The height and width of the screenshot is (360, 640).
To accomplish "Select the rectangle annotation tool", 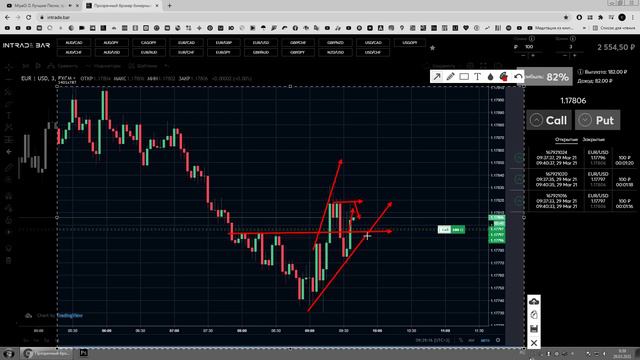I will click(x=464, y=77).
